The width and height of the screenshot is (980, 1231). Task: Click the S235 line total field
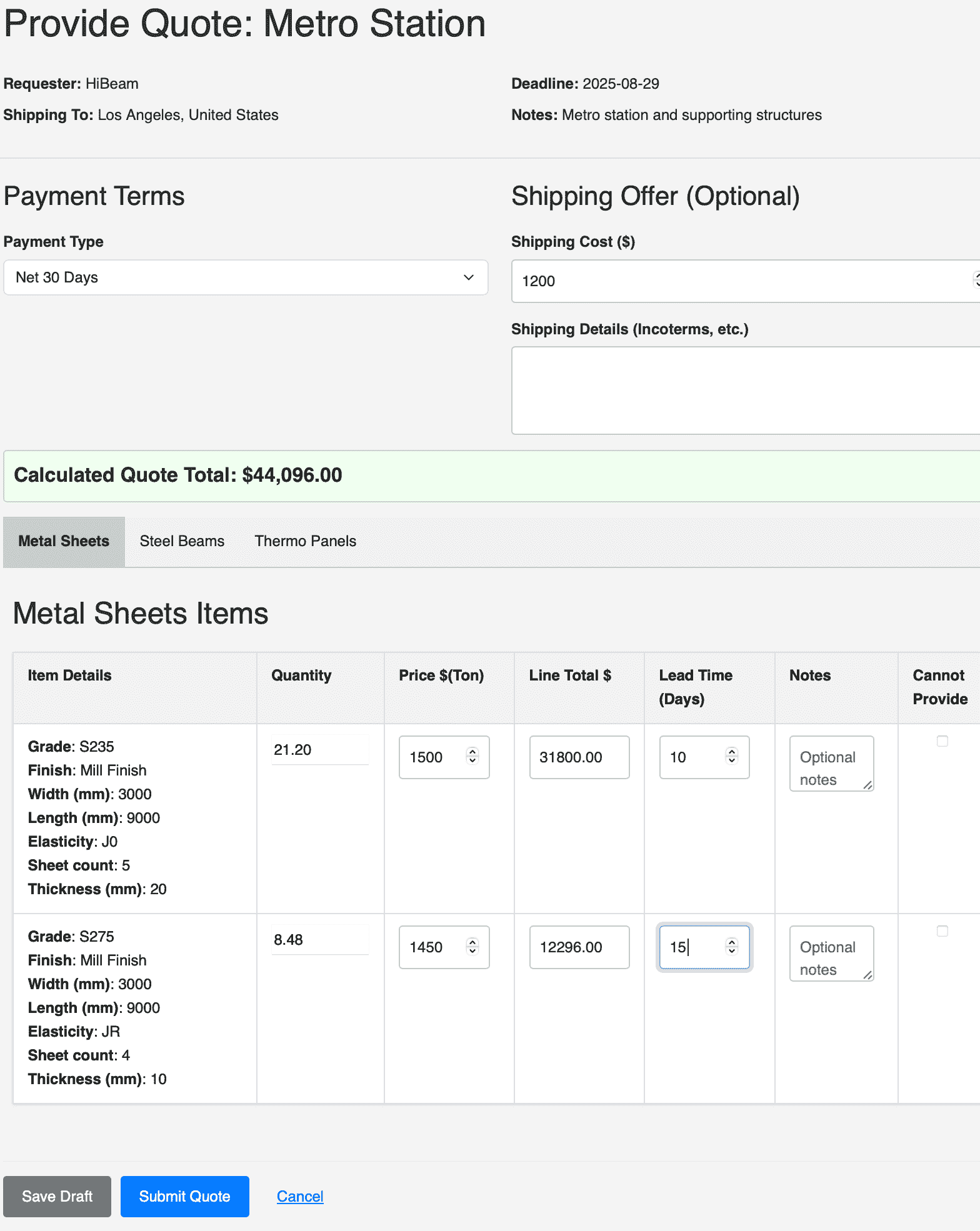pos(579,757)
